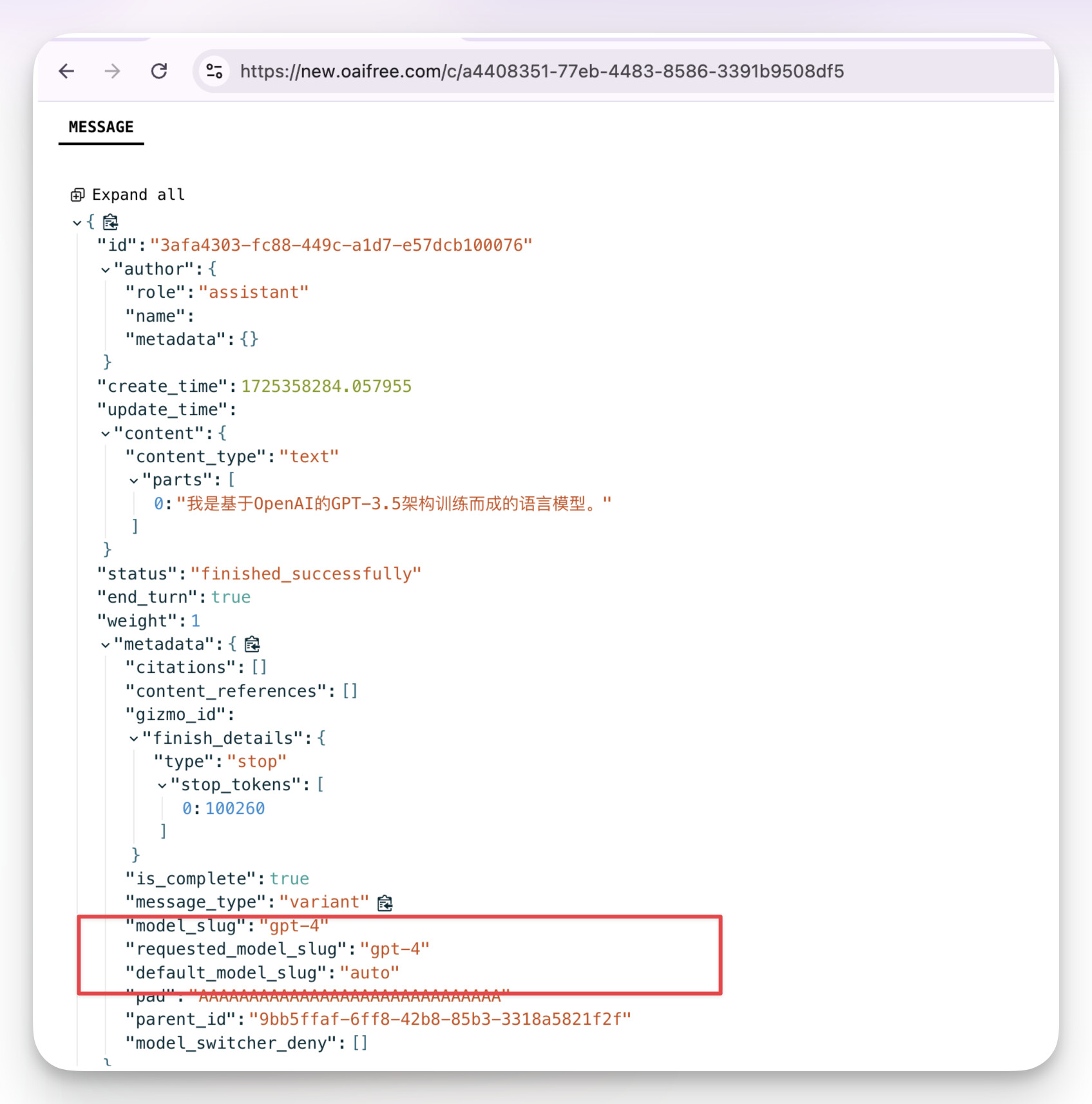Select the "gizmo_id" key
Image resolution: width=1092 pixels, height=1104 pixels.
click(175, 714)
